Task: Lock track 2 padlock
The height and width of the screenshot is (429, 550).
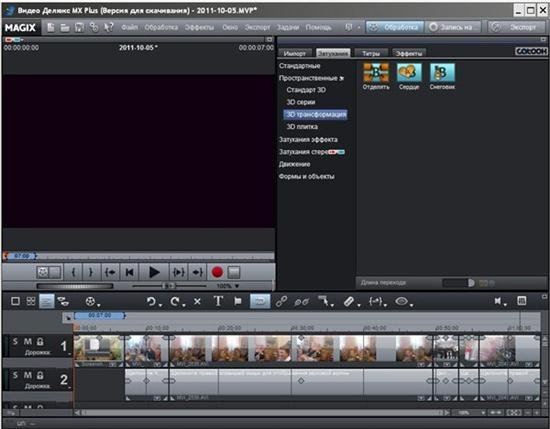Action: coord(40,375)
